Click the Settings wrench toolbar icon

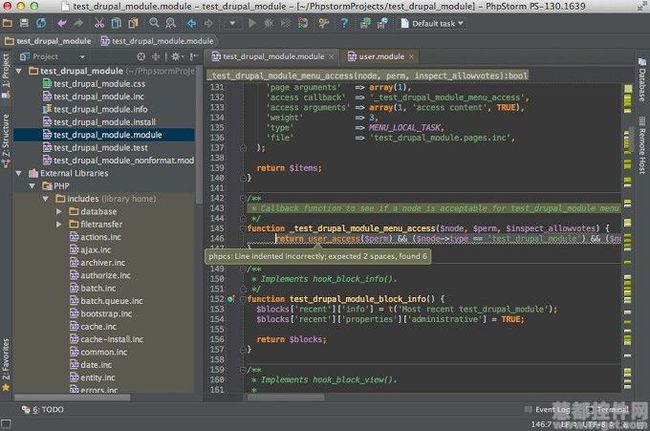pyautogui.click(x=323, y=23)
